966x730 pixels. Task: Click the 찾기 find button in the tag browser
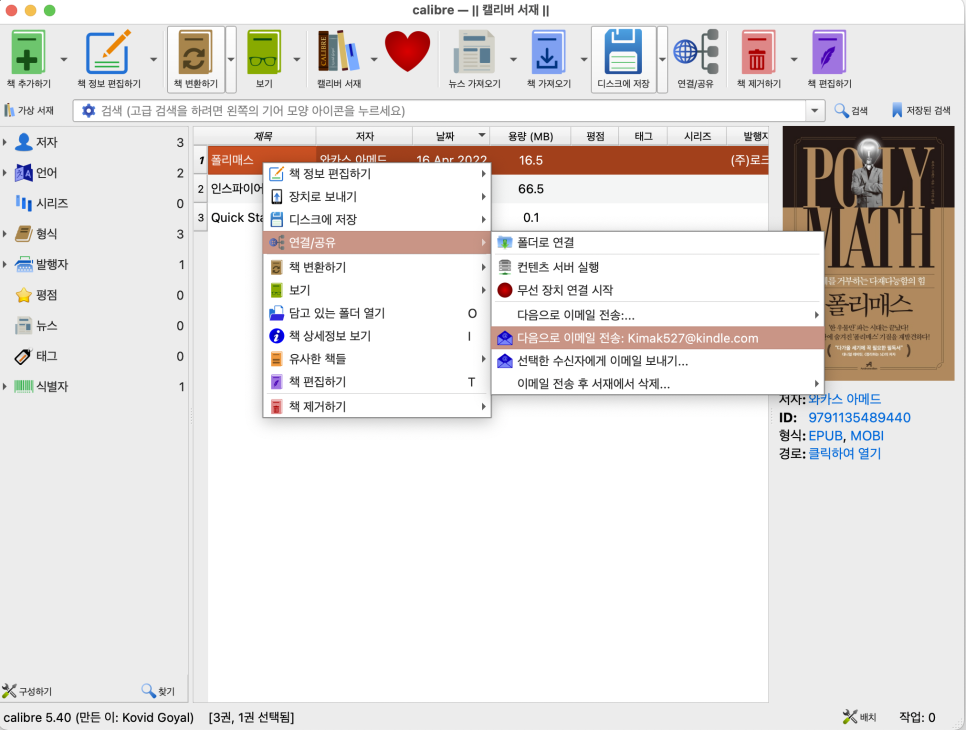tap(158, 691)
